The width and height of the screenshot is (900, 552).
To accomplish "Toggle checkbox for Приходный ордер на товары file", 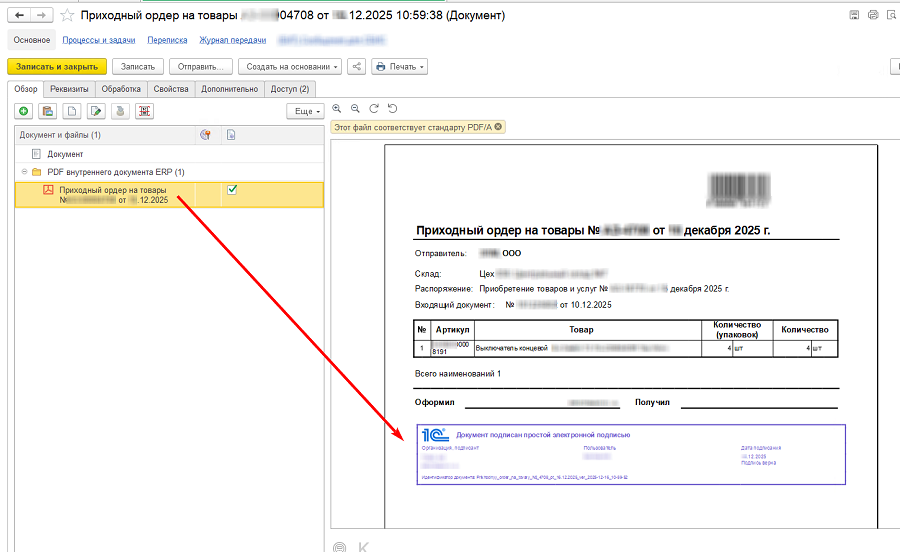I will coord(232,189).
